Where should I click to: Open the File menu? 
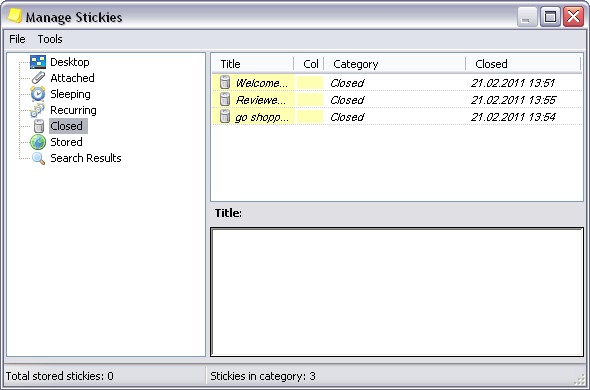[17, 39]
